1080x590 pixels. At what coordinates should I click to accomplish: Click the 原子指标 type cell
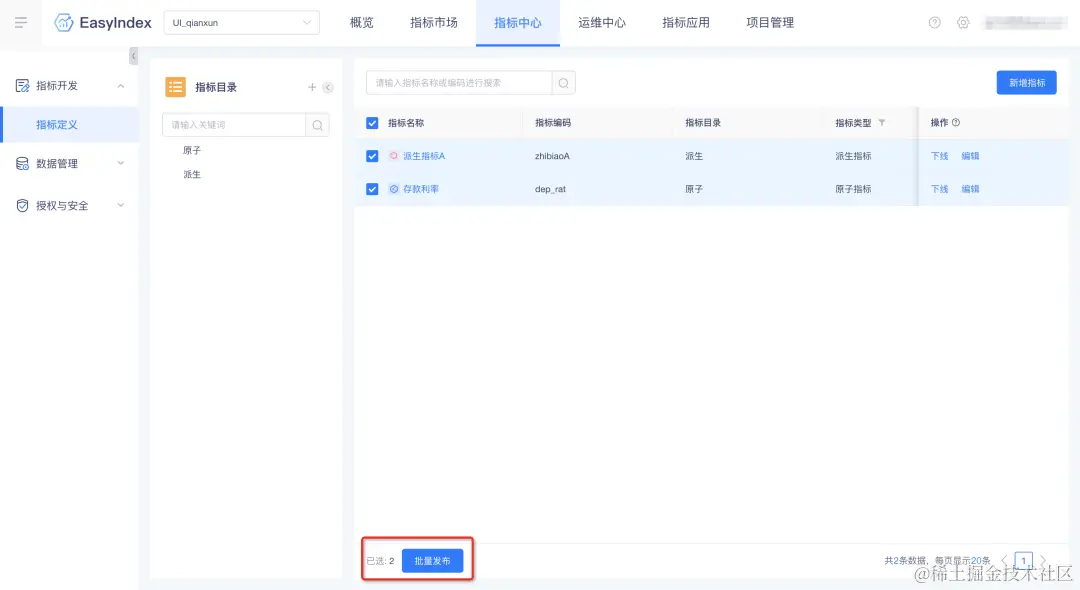pos(853,189)
